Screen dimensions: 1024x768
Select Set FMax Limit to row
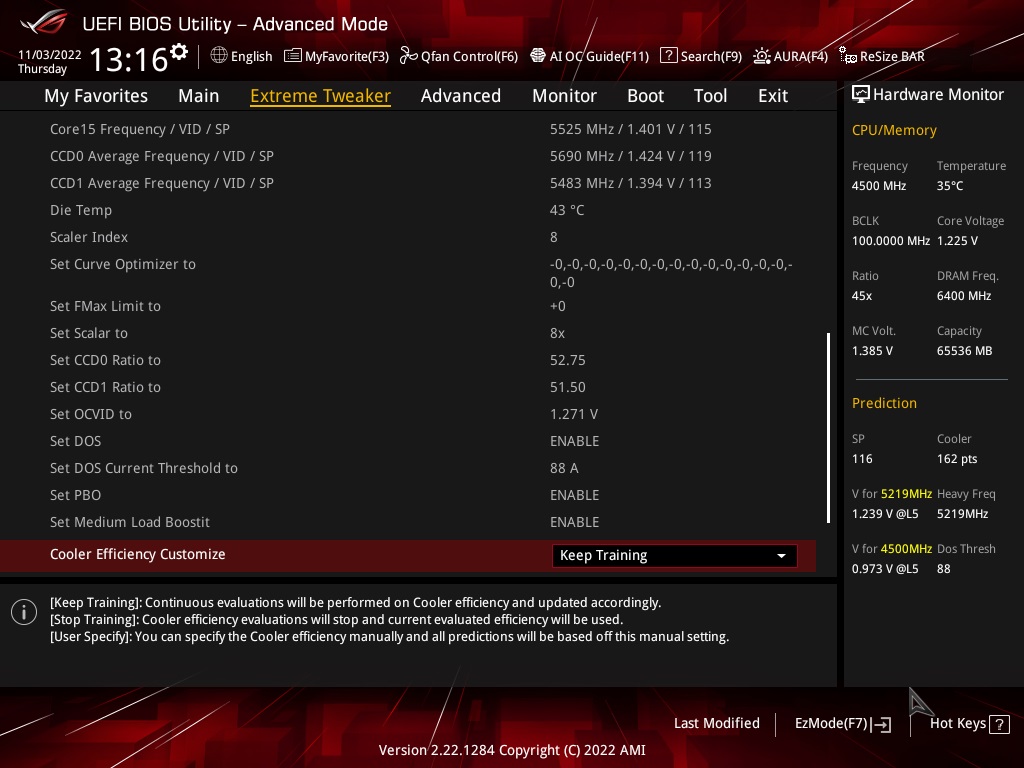click(408, 306)
